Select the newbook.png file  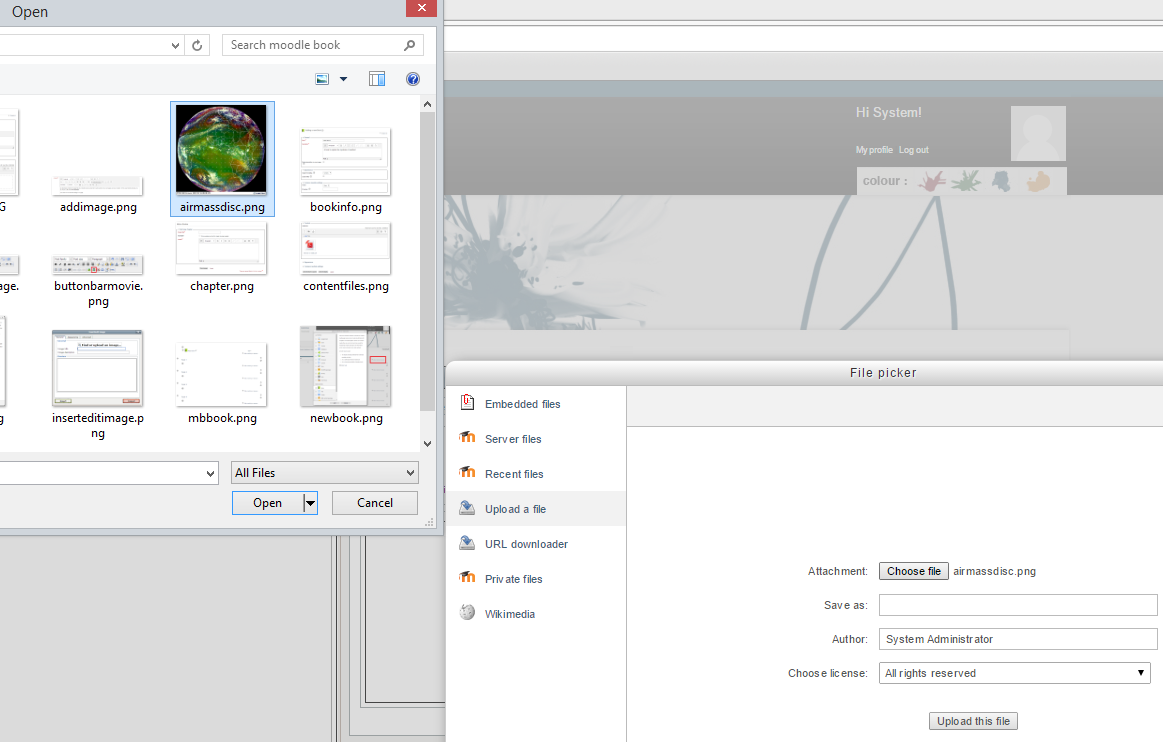[346, 375]
